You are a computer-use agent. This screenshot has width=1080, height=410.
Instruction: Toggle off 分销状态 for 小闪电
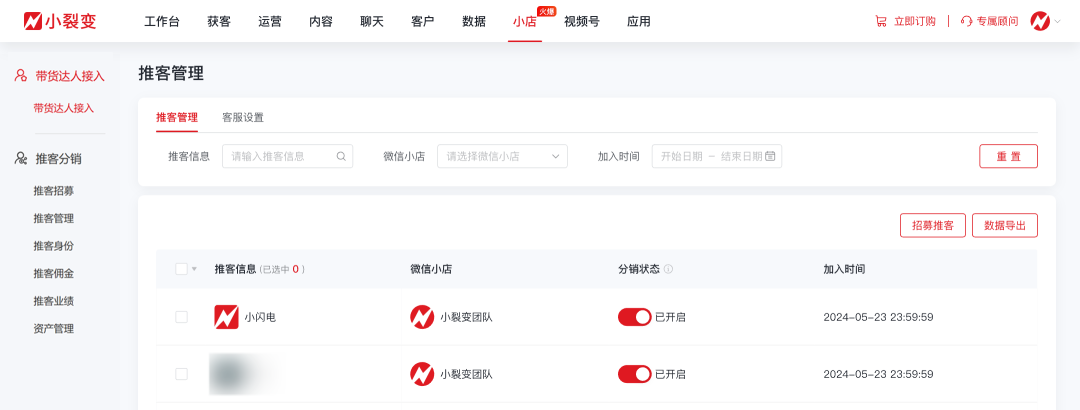(635, 317)
